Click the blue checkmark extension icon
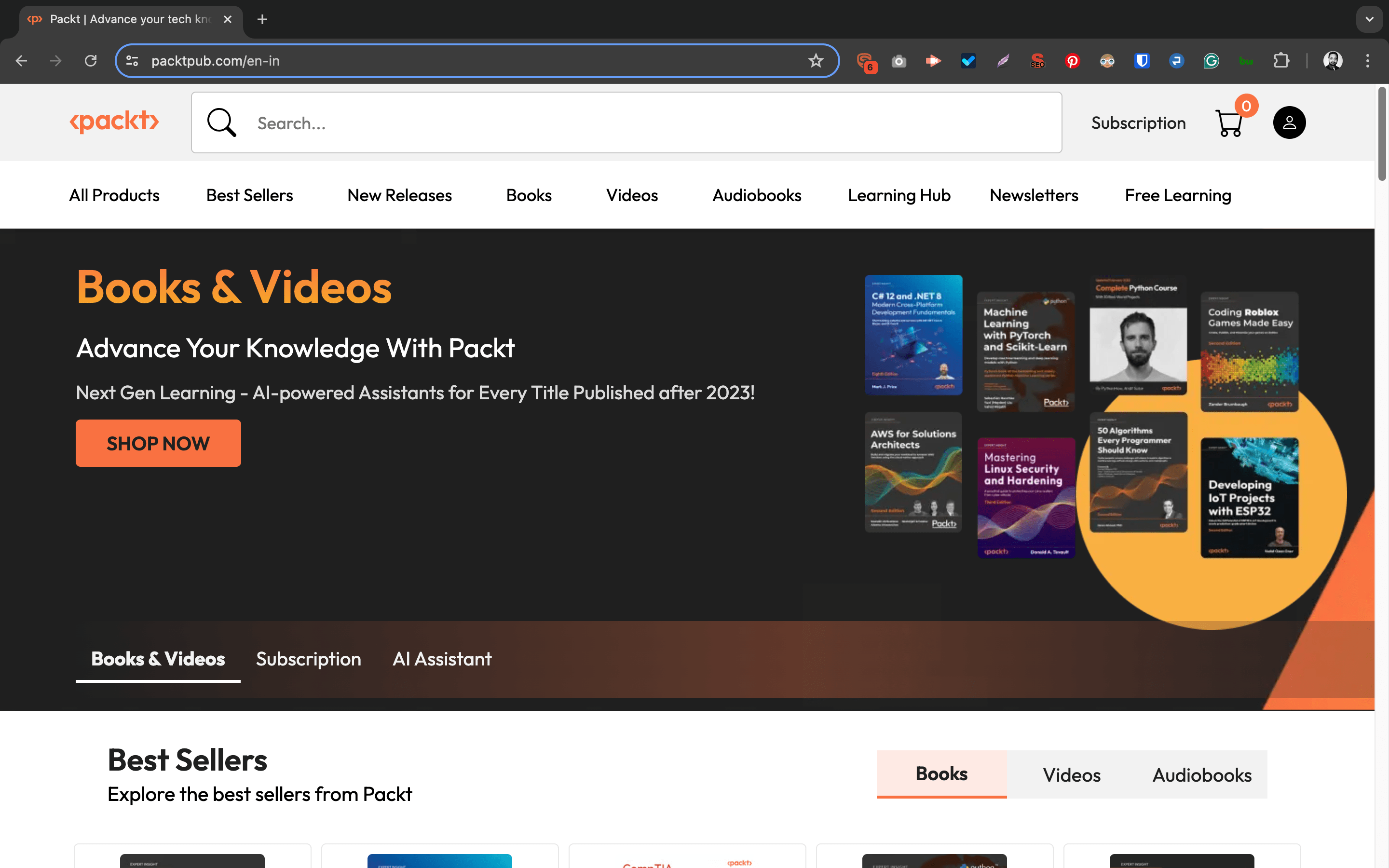Image resolution: width=1389 pixels, height=868 pixels. (x=968, y=61)
